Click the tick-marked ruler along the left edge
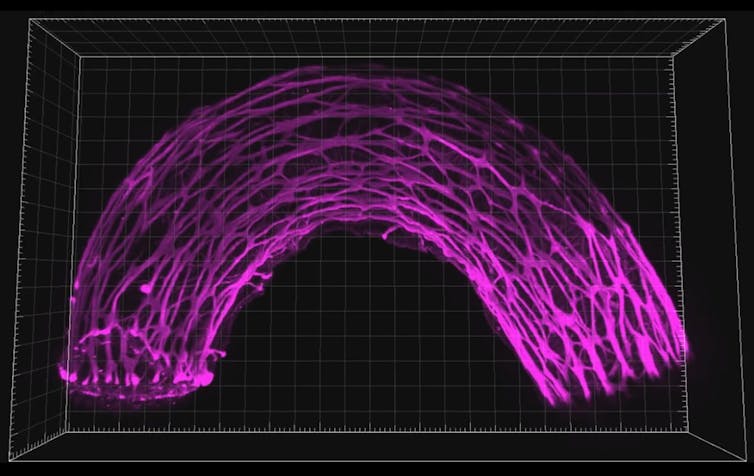This screenshot has height=476, width=754. [x=36, y=240]
